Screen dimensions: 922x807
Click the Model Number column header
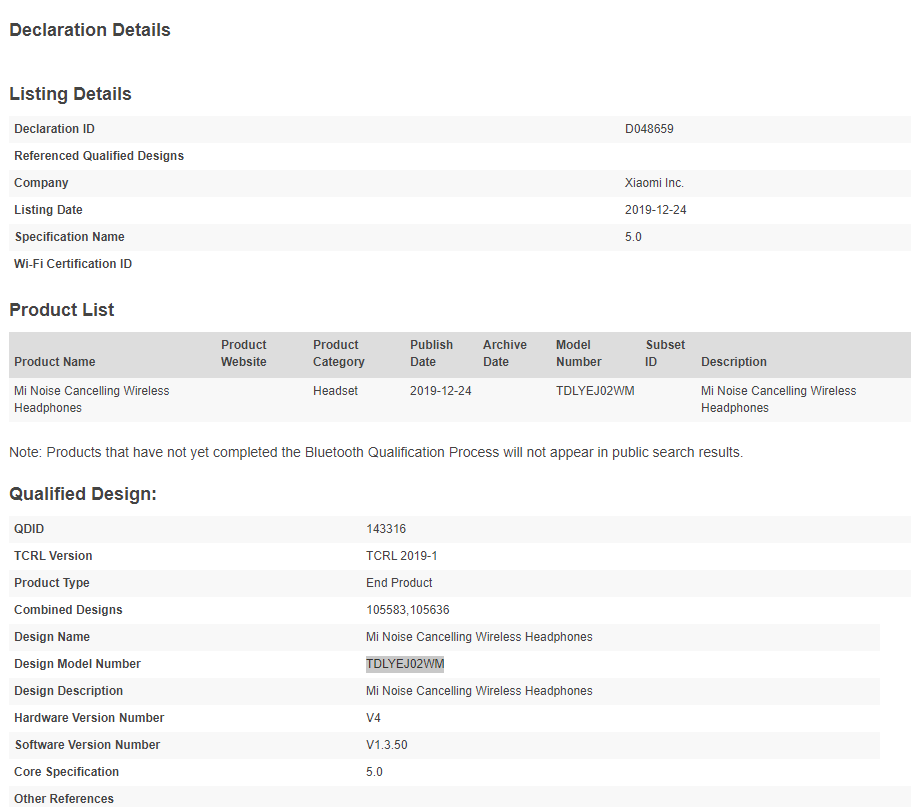point(579,353)
